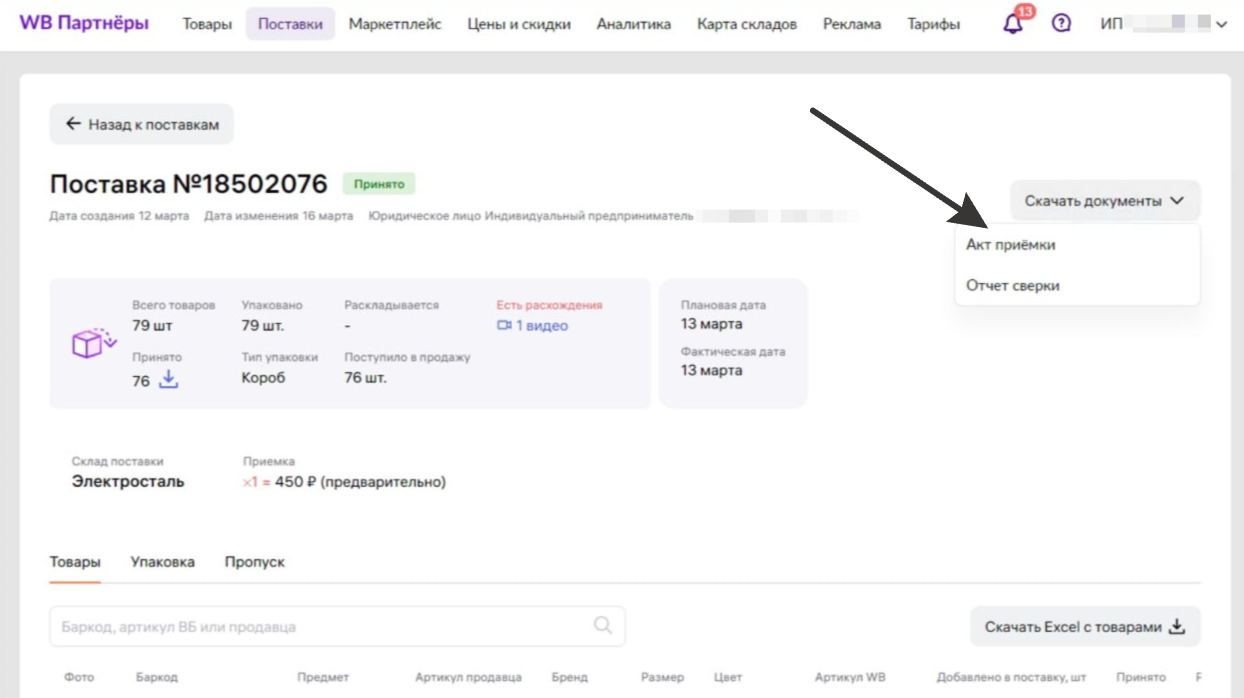This screenshot has height=698, width=1244.
Task: Open the Аналитика section
Action: coord(634,24)
